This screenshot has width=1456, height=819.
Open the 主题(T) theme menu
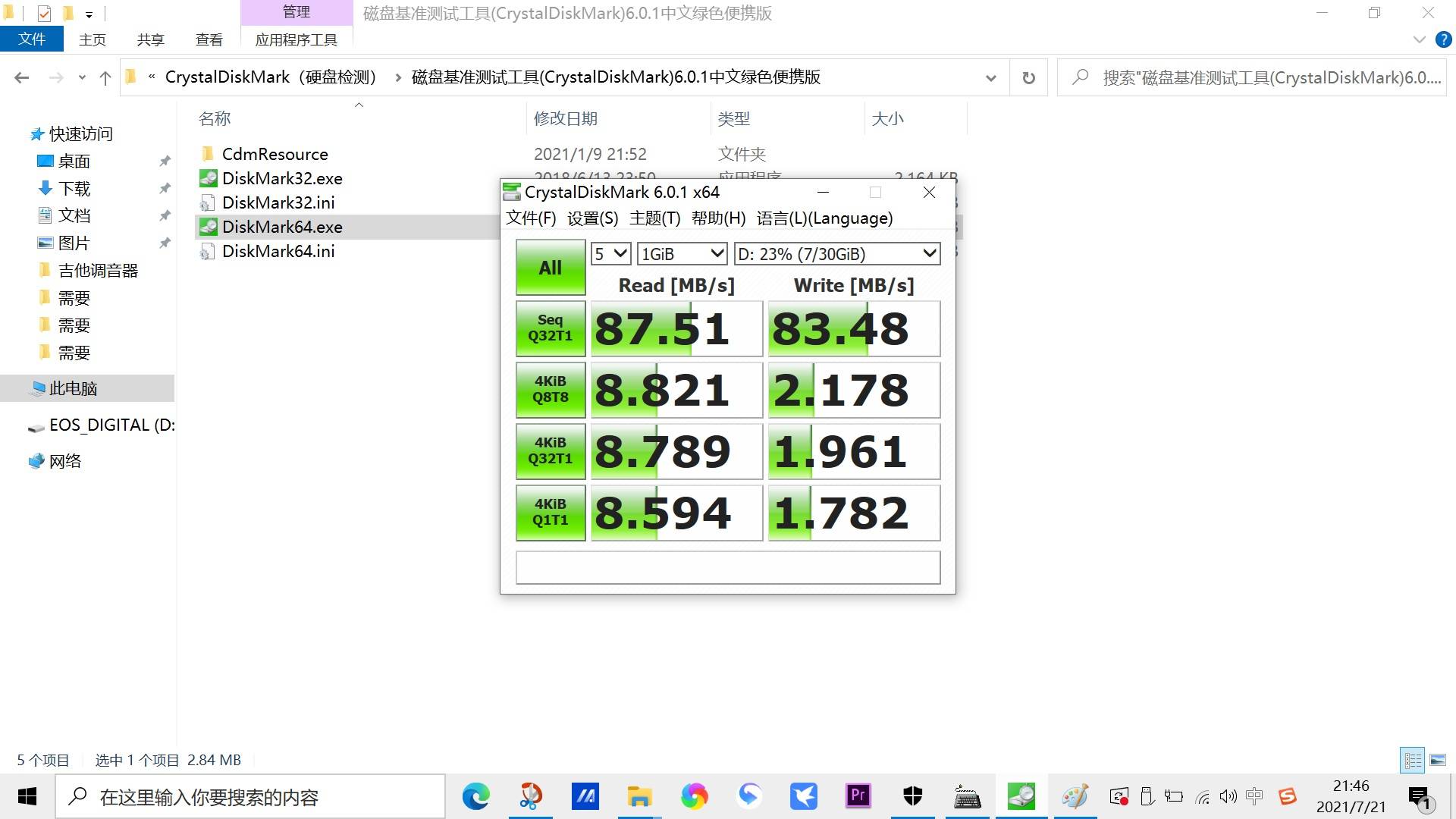pyautogui.click(x=655, y=218)
